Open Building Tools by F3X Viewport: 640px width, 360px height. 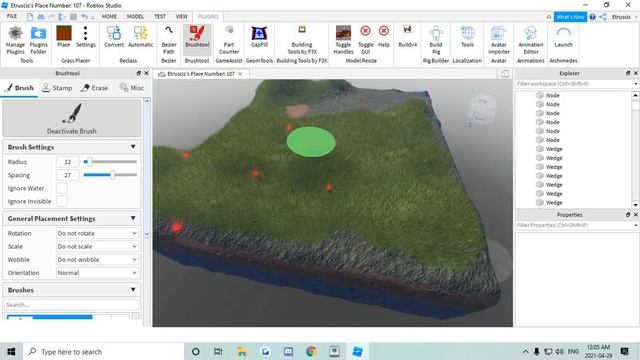pos(302,40)
